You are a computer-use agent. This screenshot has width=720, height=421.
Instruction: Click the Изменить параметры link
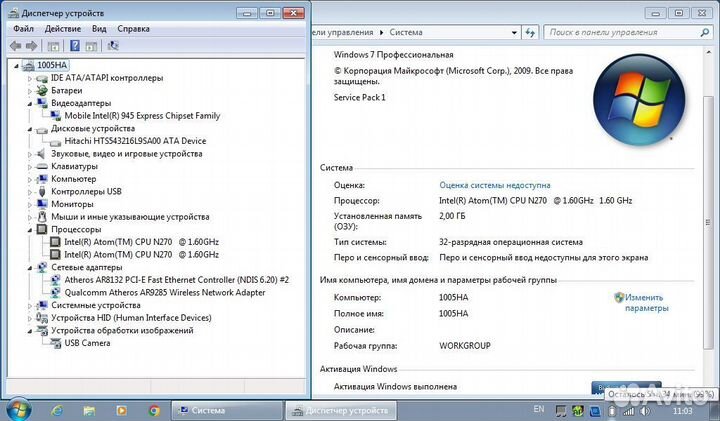pyautogui.click(x=646, y=303)
